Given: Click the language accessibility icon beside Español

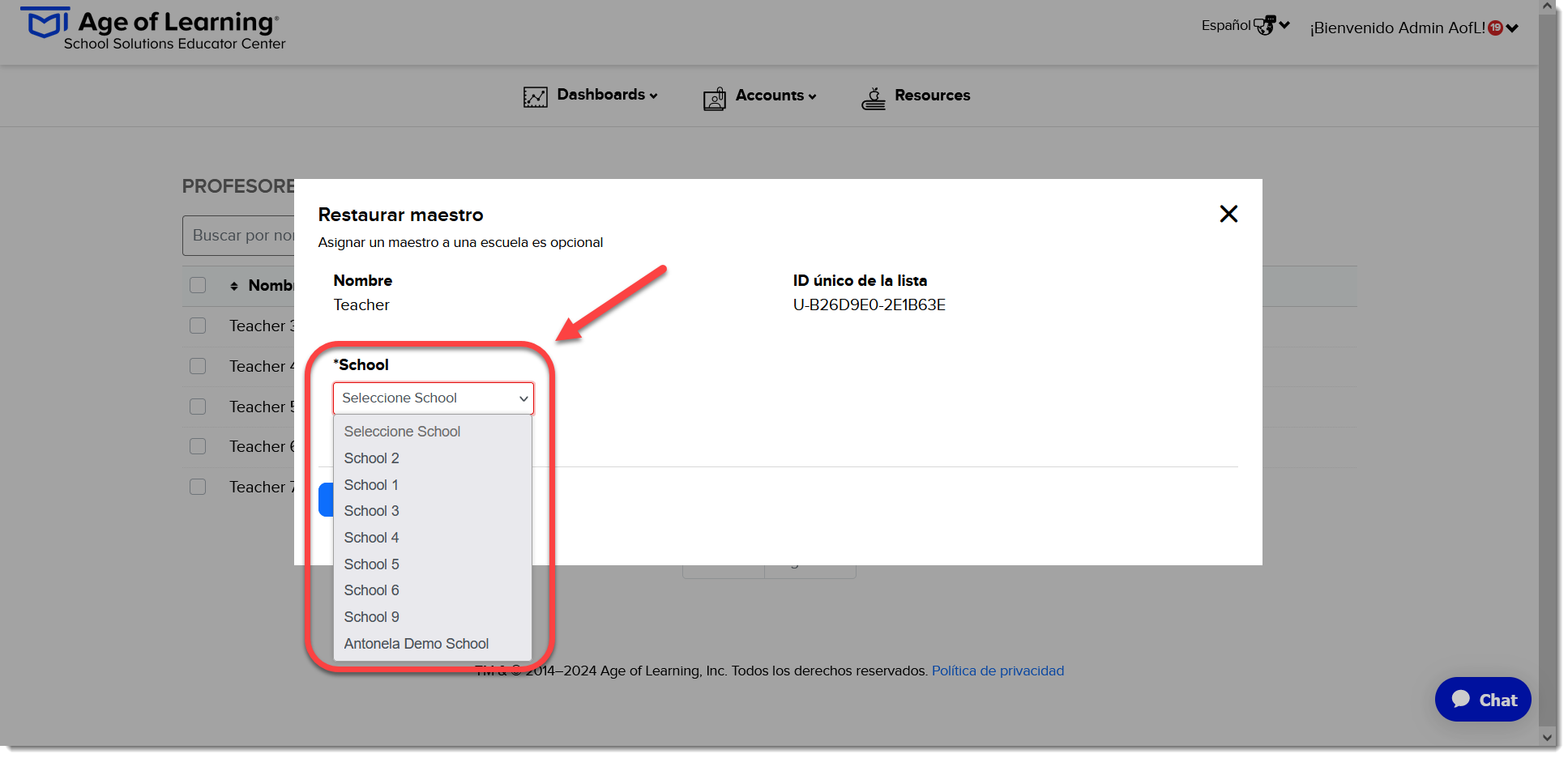Looking at the screenshot, I should 1265,25.
